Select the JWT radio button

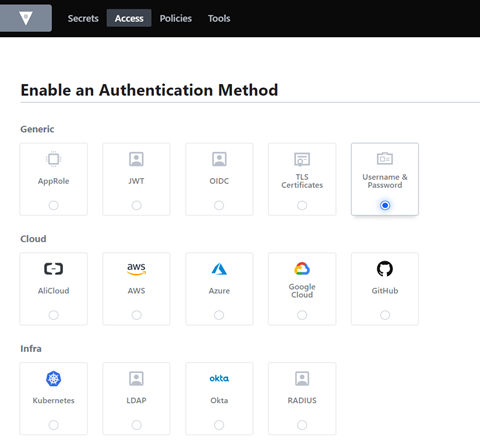click(x=136, y=205)
